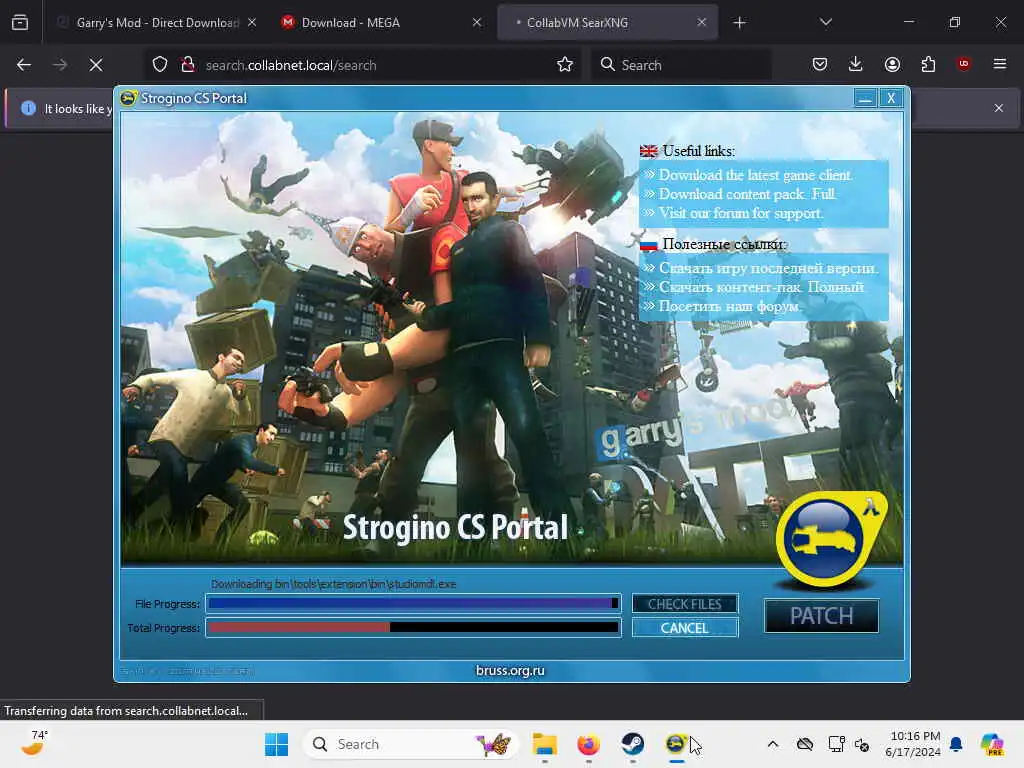Viewport: 1024px width, 768px height.
Task: Open Copilot preview icon in taskbar
Action: pyautogui.click(x=991, y=744)
